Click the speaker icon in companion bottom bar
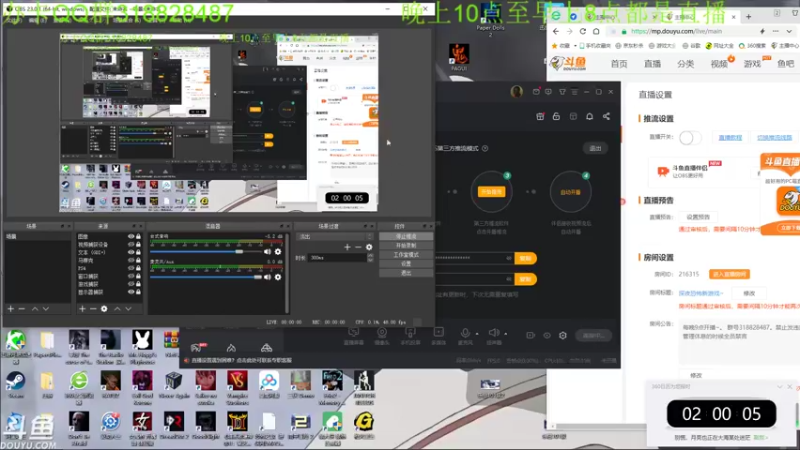 pyautogui.click(x=493, y=333)
